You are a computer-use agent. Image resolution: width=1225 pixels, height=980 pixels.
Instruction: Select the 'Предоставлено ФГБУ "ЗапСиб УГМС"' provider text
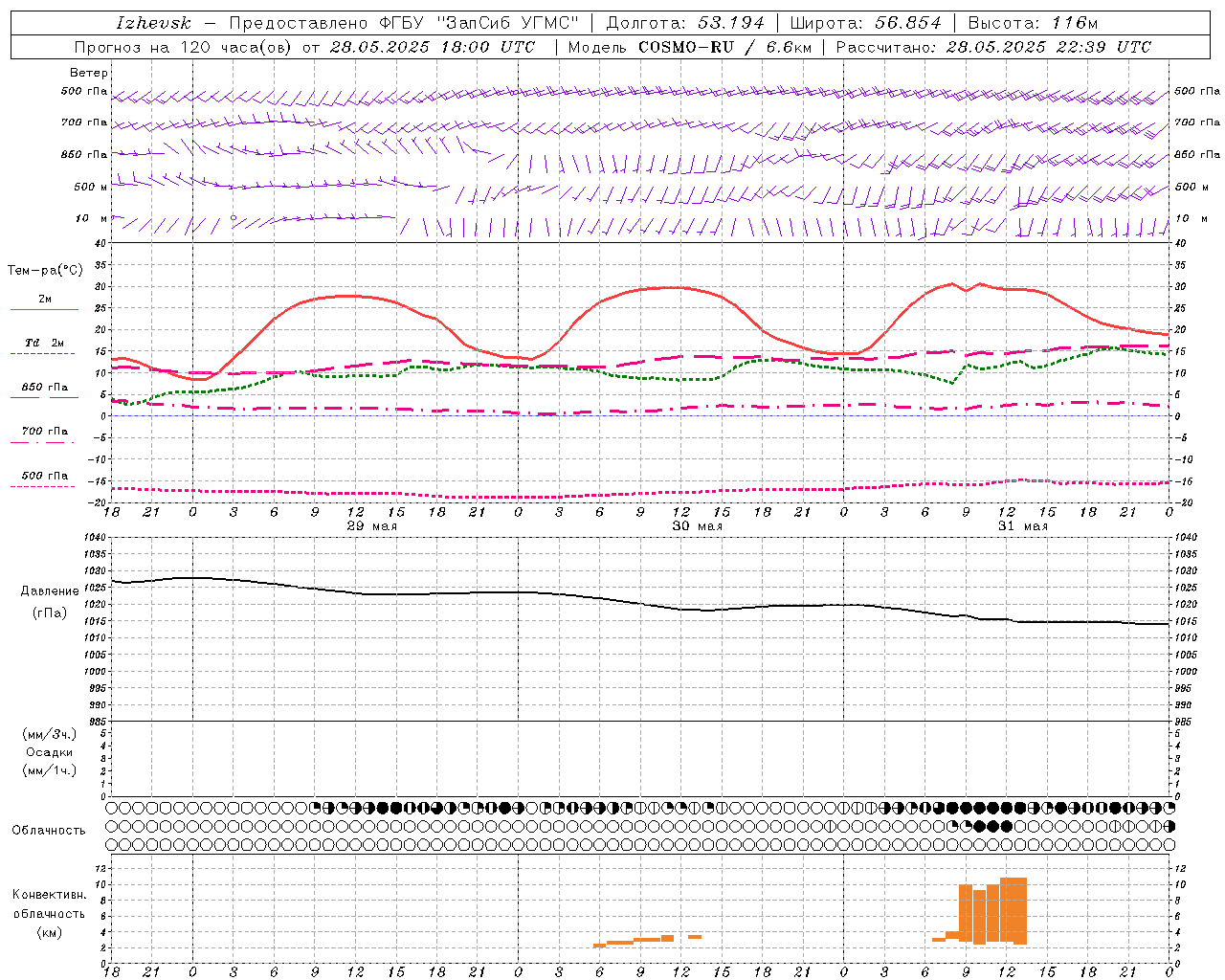[x=404, y=23]
